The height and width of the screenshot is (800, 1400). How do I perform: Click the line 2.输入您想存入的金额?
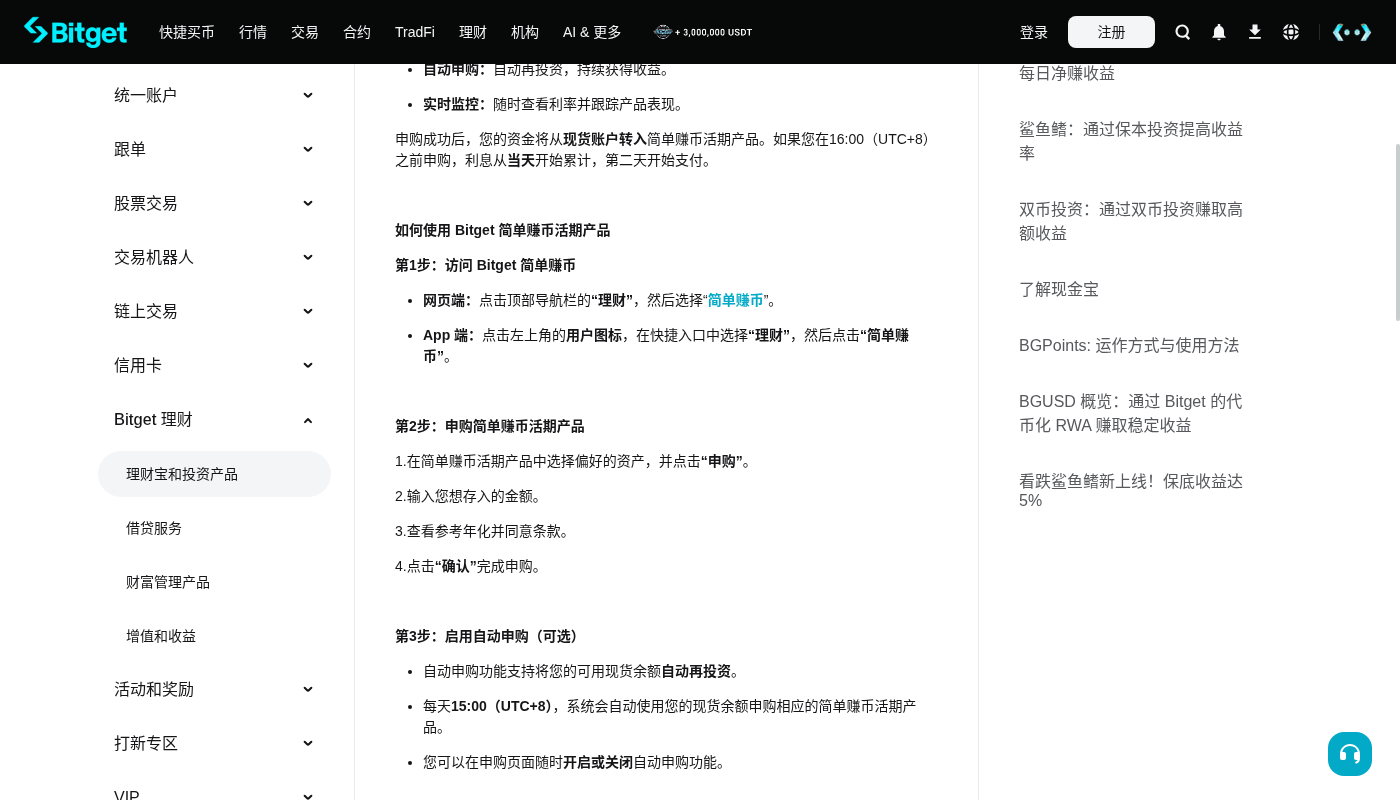pos(471,496)
